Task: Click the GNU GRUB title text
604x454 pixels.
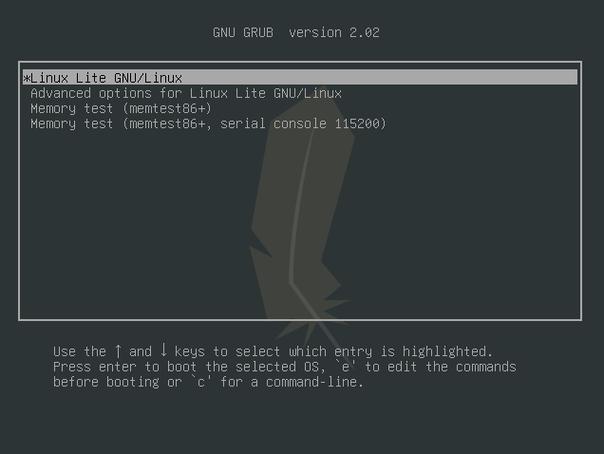Action: point(243,33)
